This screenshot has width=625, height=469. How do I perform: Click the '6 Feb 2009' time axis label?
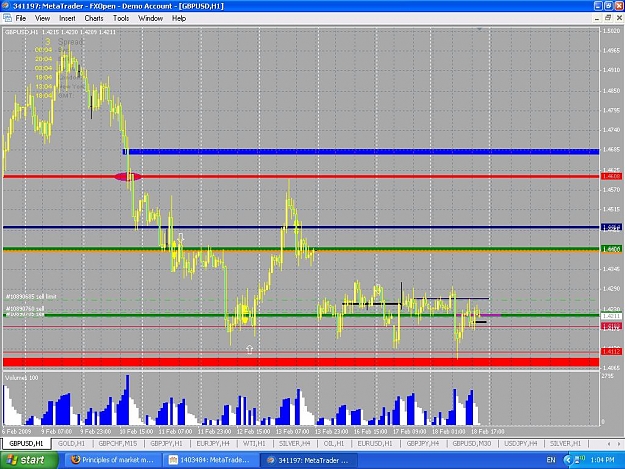(x=16, y=432)
